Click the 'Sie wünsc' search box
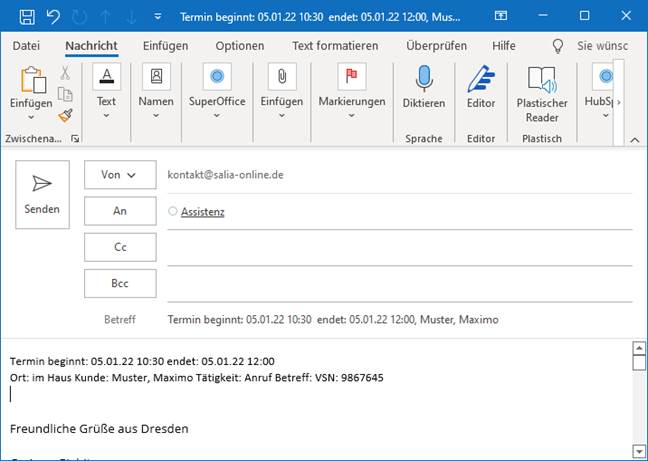The height and width of the screenshot is (461, 648). pyautogui.click(x=603, y=45)
